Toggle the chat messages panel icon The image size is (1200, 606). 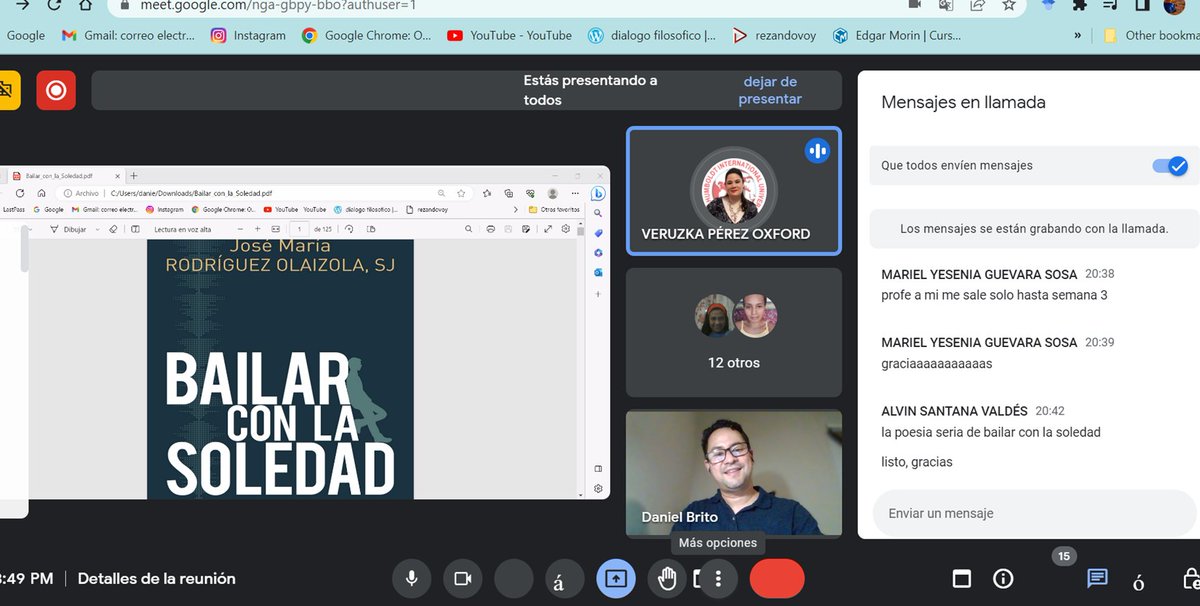point(1097,578)
